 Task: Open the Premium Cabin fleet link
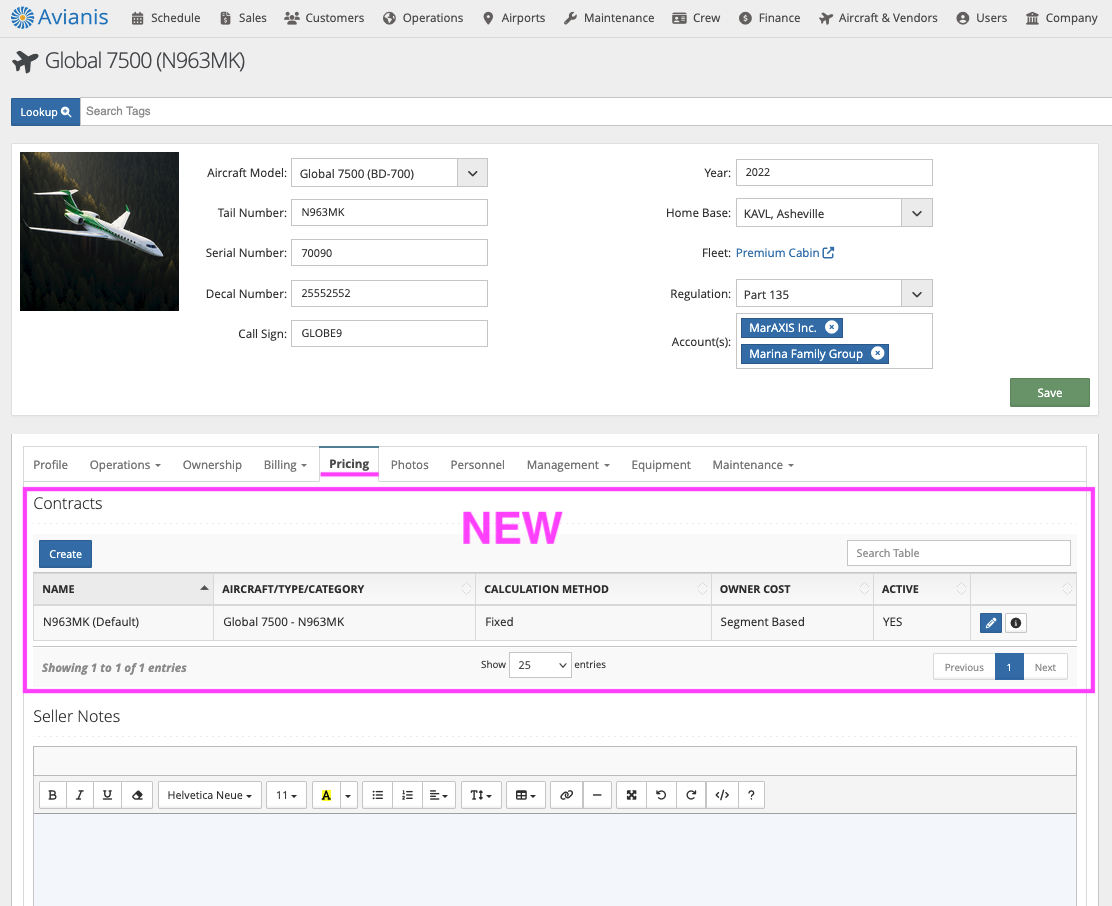784,253
